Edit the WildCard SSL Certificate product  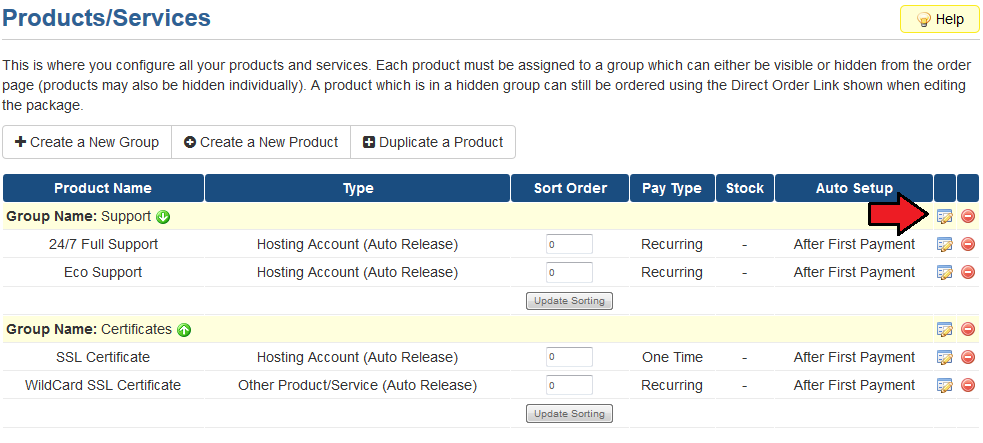[x=944, y=385]
